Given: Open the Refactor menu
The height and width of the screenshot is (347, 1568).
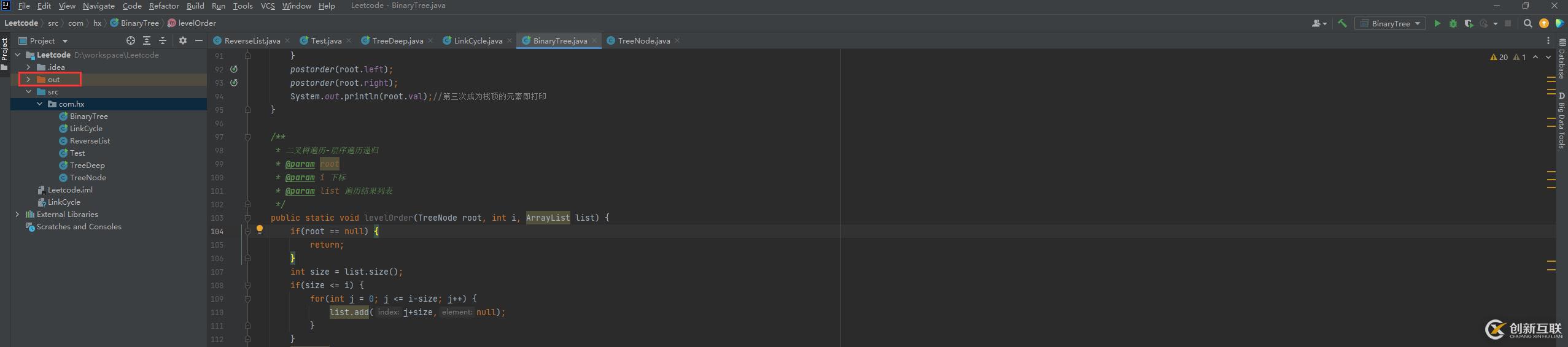Looking at the screenshot, I should [163, 6].
